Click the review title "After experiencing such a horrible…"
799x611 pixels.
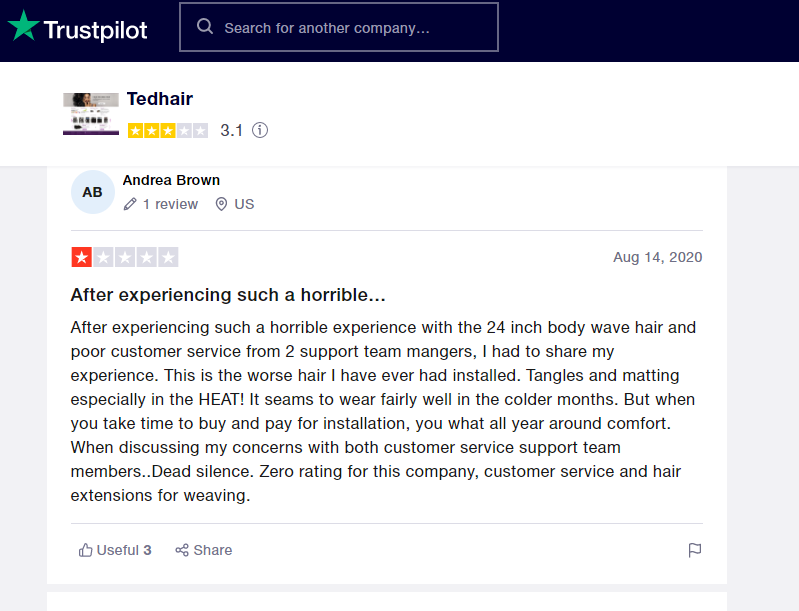(x=228, y=295)
